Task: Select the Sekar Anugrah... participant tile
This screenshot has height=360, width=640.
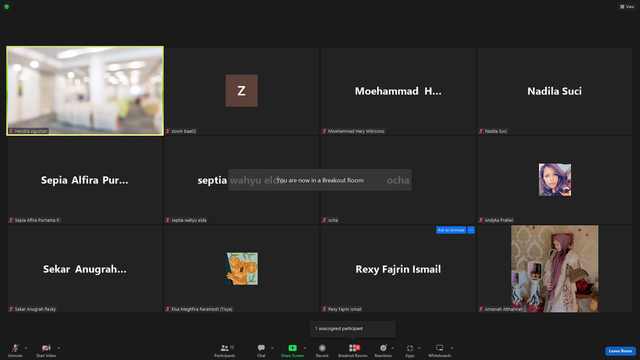Action: [x=85, y=269]
